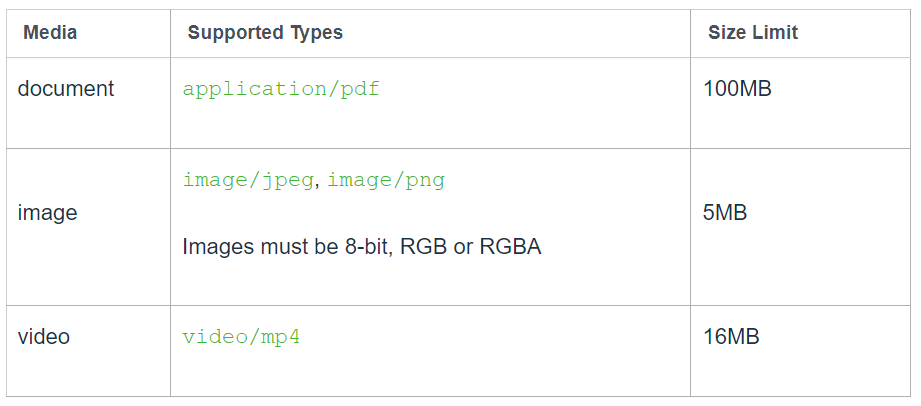The height and width of the screenshot is (406, 921).
Task: Click the Supported Types column header
Action: click(x=265, y=32)
